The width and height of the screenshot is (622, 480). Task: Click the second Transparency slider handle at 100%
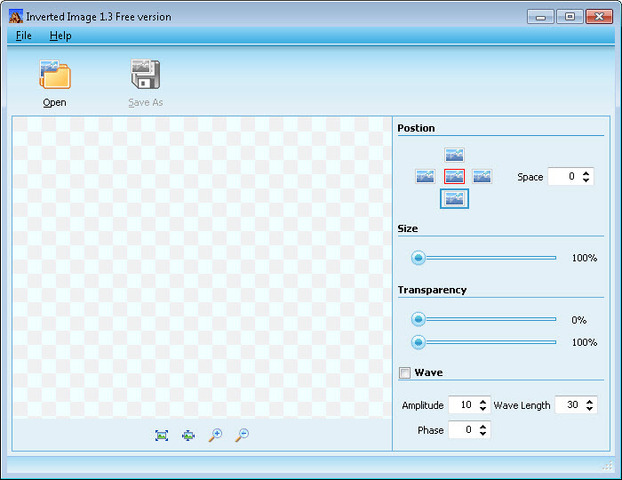[x=418, y=342]
